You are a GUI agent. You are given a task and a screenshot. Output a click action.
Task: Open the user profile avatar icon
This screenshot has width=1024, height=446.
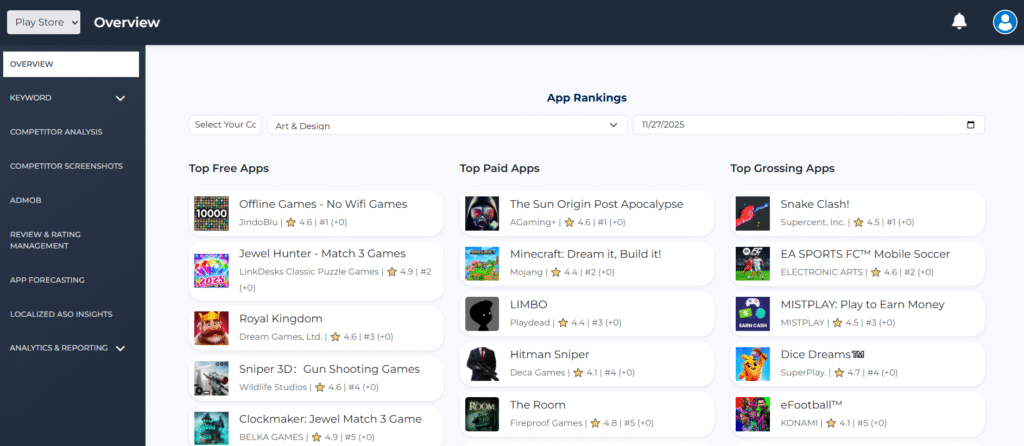click(x=1004, y=21)
